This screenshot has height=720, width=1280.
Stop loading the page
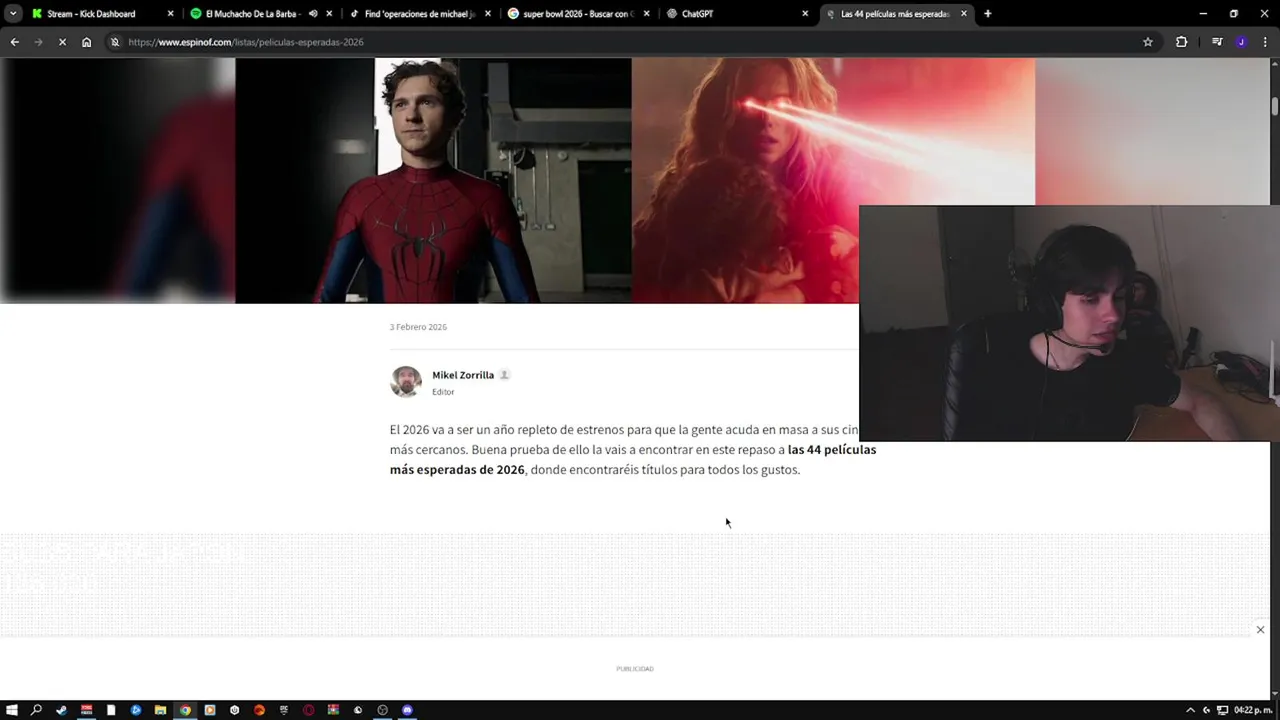pyautogui.click(x=62, y=42)
